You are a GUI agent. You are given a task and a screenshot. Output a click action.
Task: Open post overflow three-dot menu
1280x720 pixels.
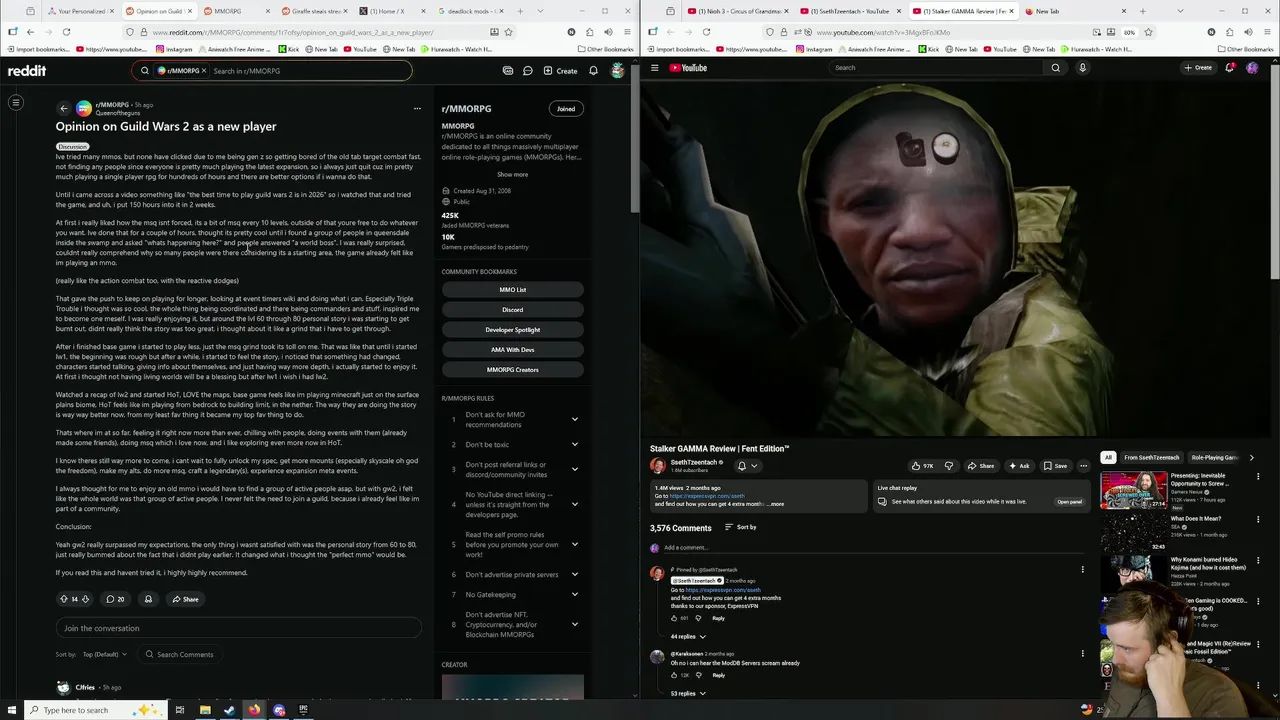(x=417, y=108)
